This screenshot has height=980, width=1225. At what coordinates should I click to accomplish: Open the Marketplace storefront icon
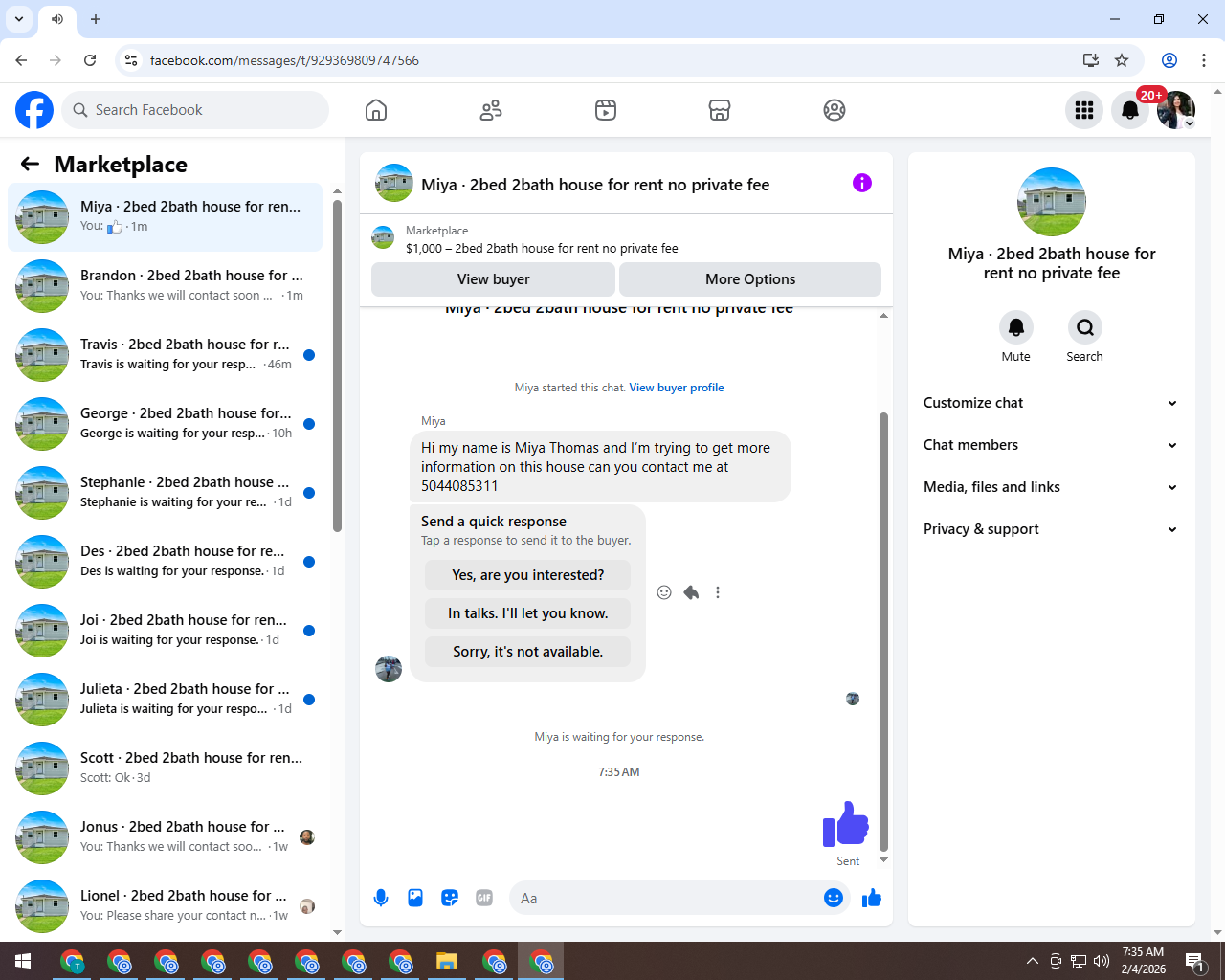coord(720,110)
